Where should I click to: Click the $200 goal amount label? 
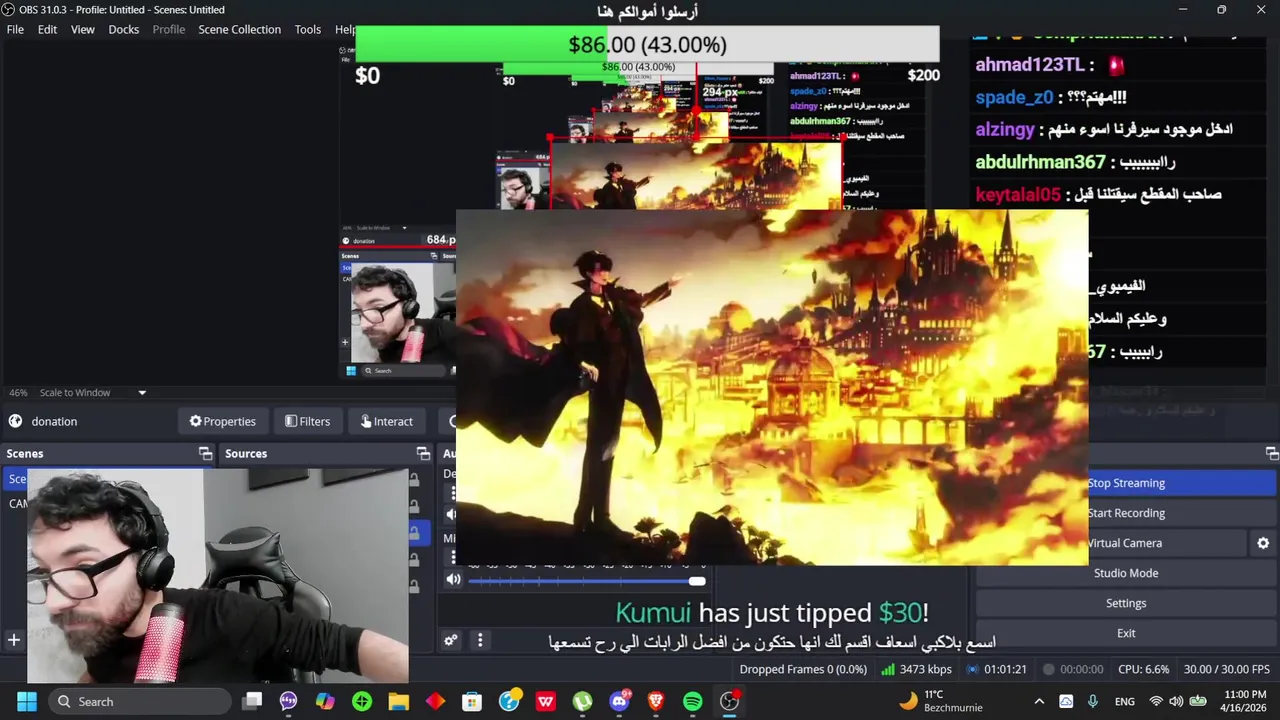pyautogui.click(x=923, y=75)
